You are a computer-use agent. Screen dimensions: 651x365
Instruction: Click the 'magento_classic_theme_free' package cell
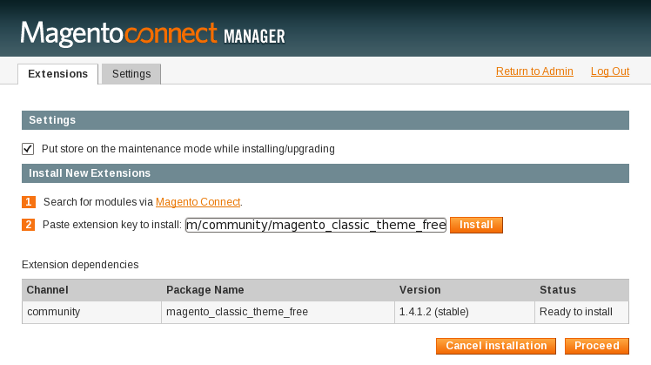pos(278,312)
